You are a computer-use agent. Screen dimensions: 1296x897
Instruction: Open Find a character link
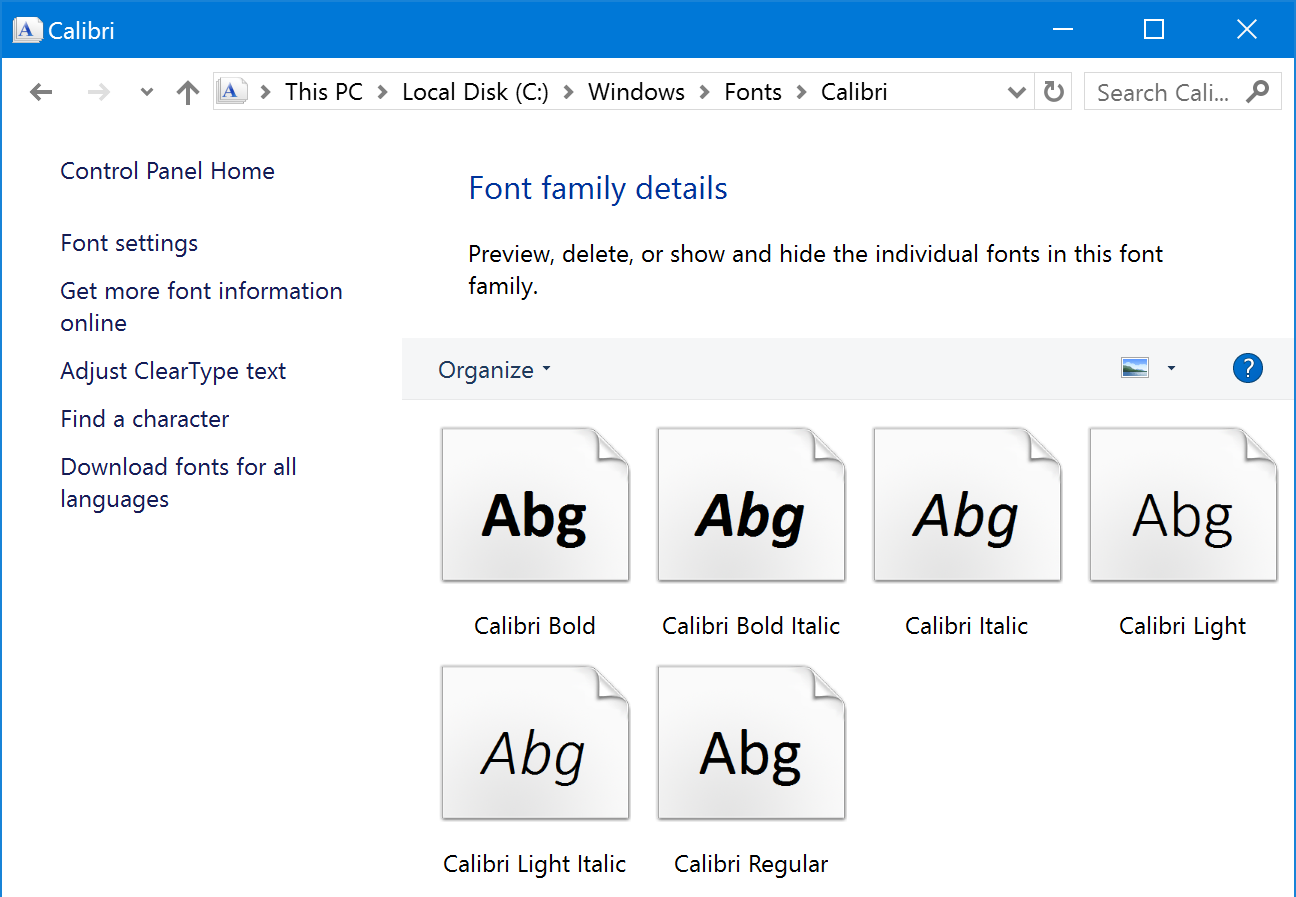145,419
